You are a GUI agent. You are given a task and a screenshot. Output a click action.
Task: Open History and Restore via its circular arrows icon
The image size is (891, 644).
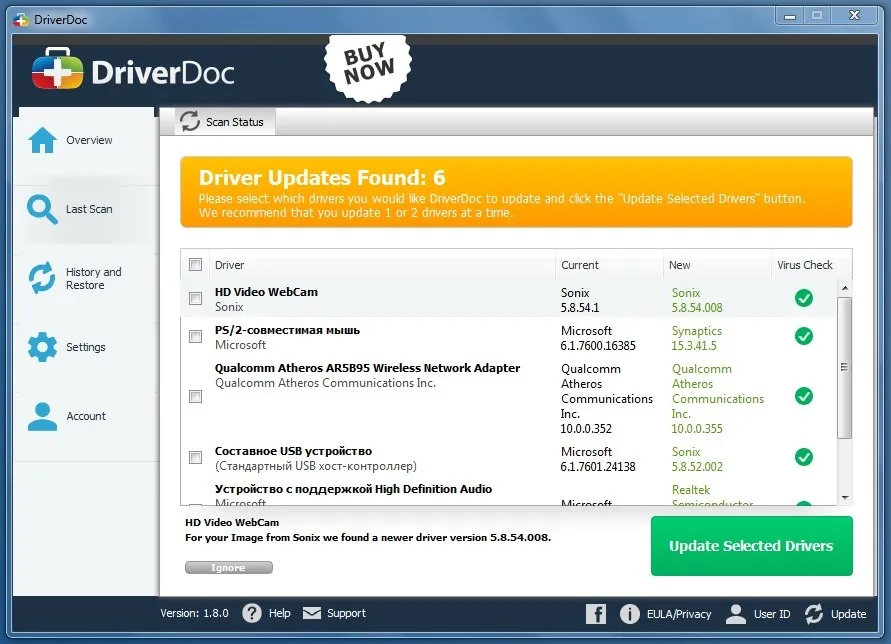[x=41, y=278]
